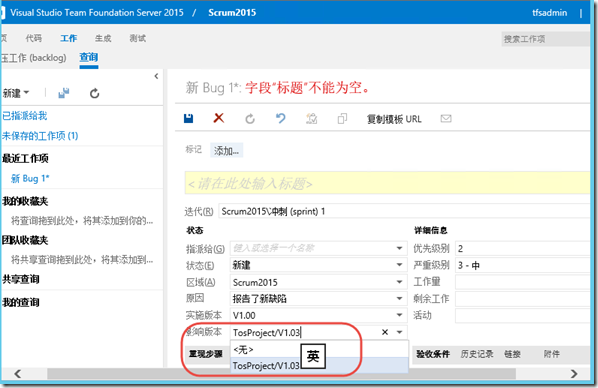Click the title input field
This screenshot has height=388, width=598.
[387, 184]
